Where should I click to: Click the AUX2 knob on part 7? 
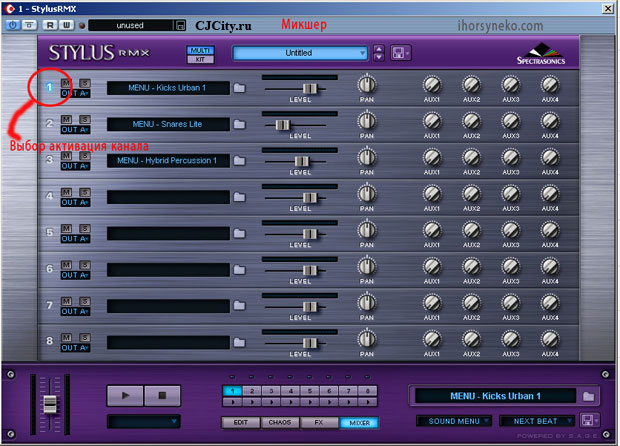[x=471, y=303]
